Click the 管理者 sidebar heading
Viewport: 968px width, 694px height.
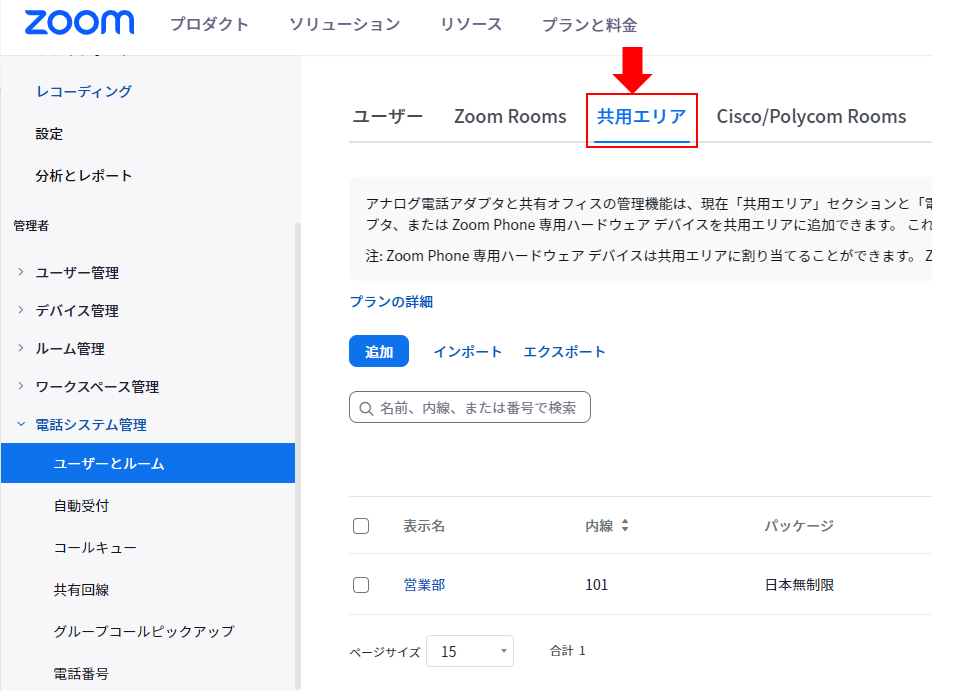[31, 226]
